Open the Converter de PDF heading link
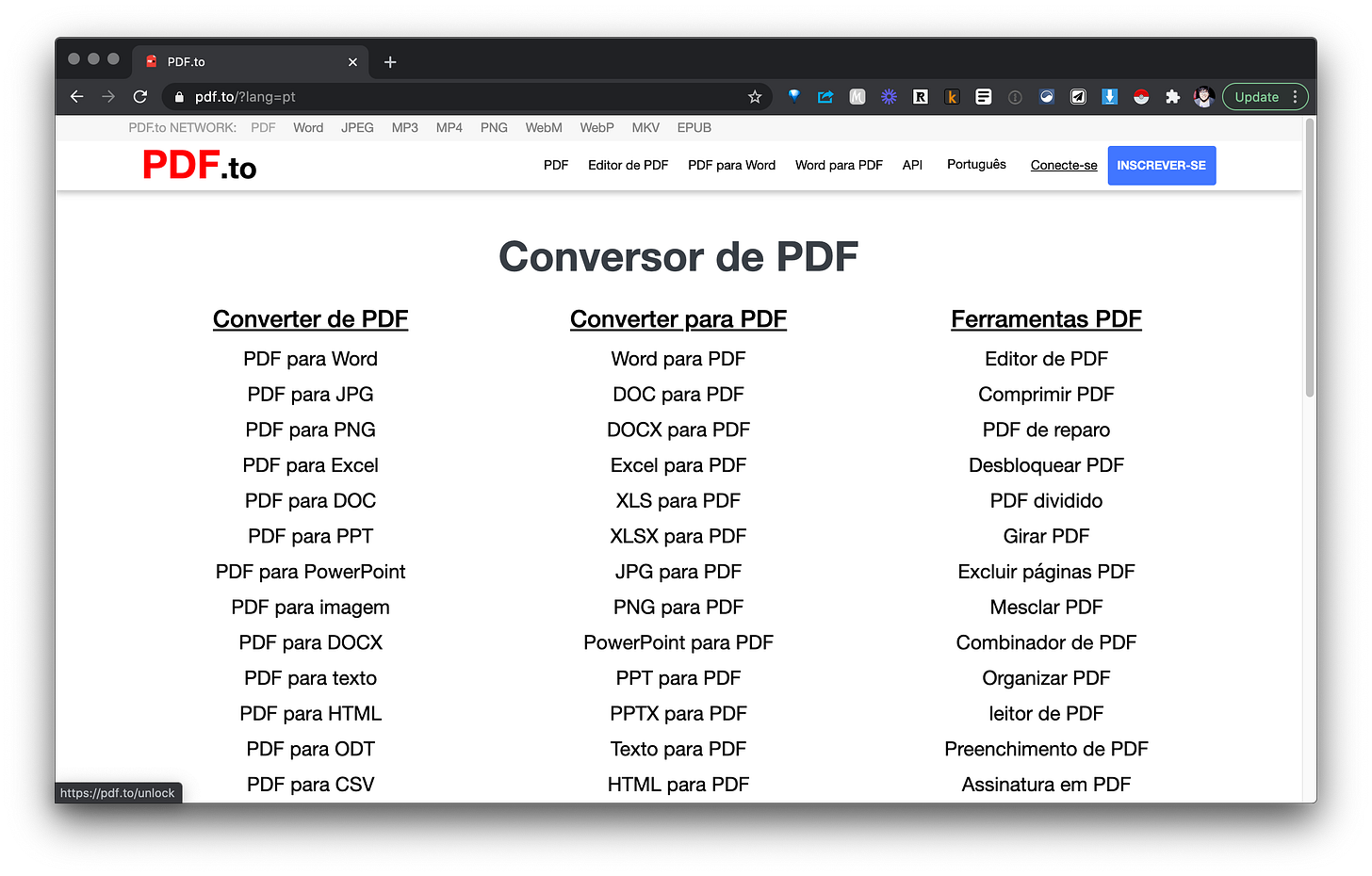 coord(311,319)
